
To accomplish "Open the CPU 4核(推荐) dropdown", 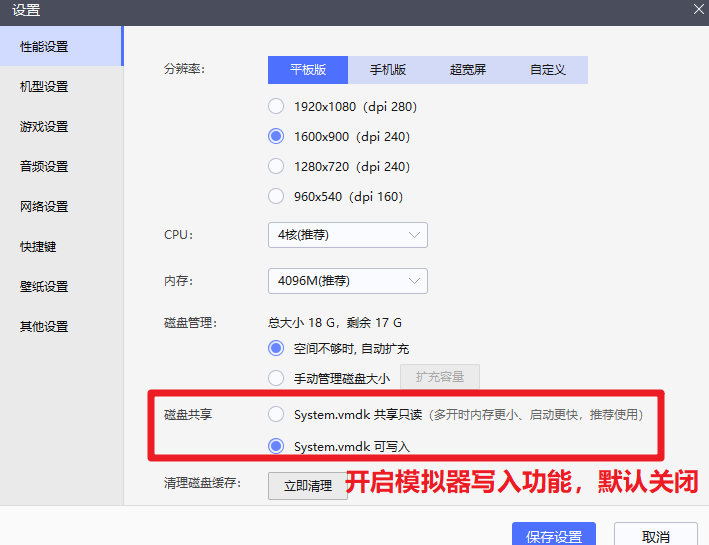I will click(347, 235).
